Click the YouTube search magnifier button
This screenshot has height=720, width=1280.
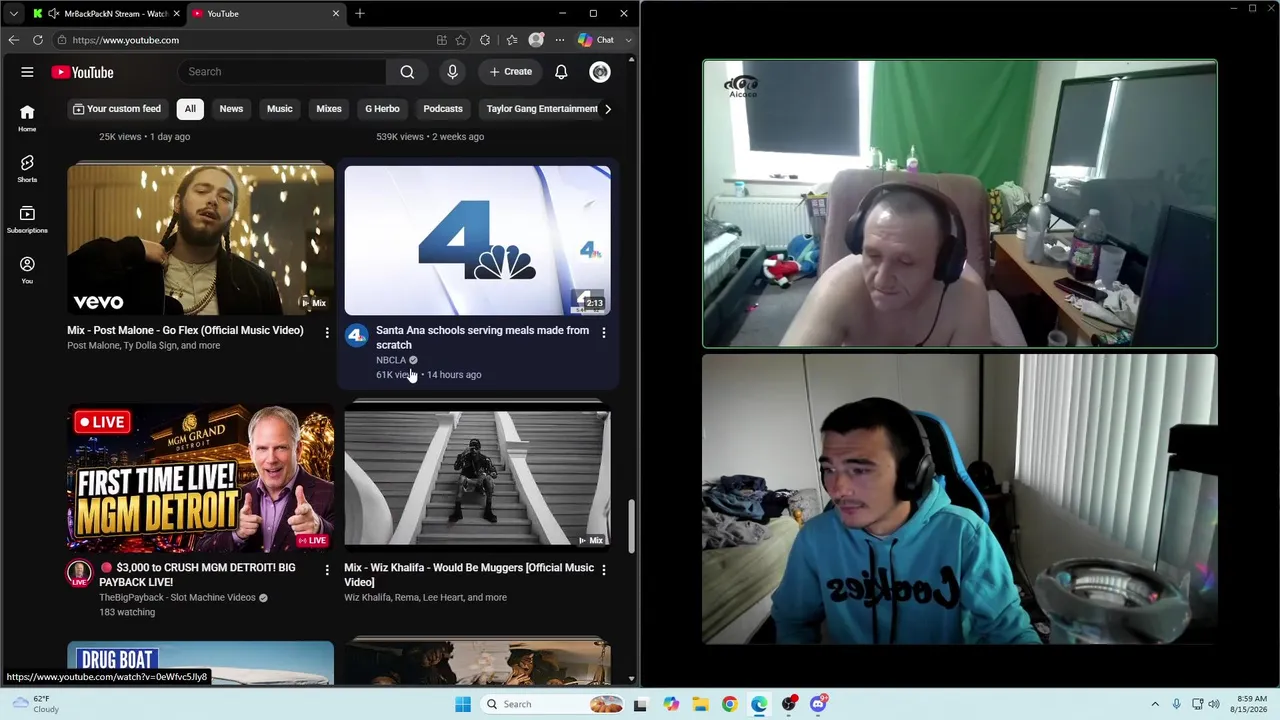coord(407,72)
